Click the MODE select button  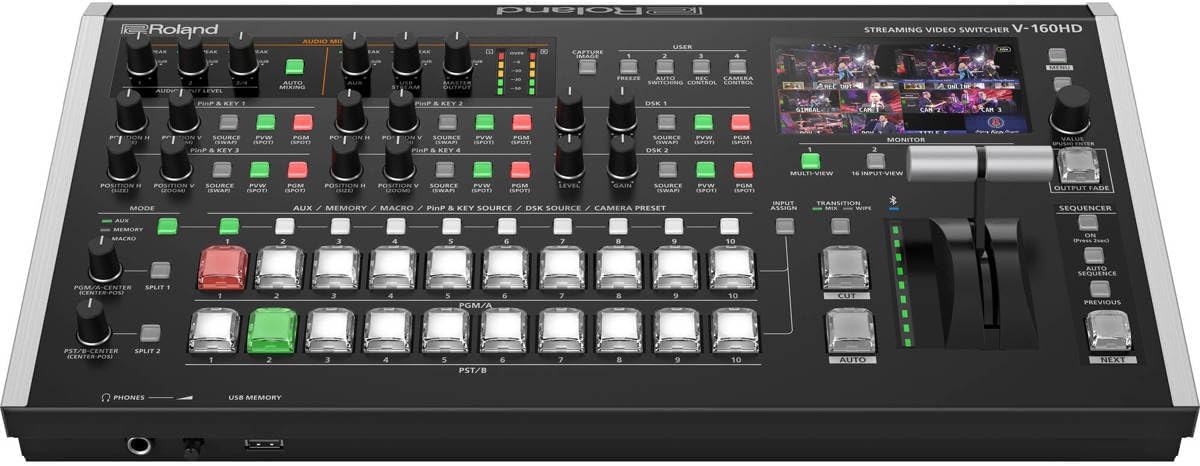pyautogui.click(x=167, y=225)
